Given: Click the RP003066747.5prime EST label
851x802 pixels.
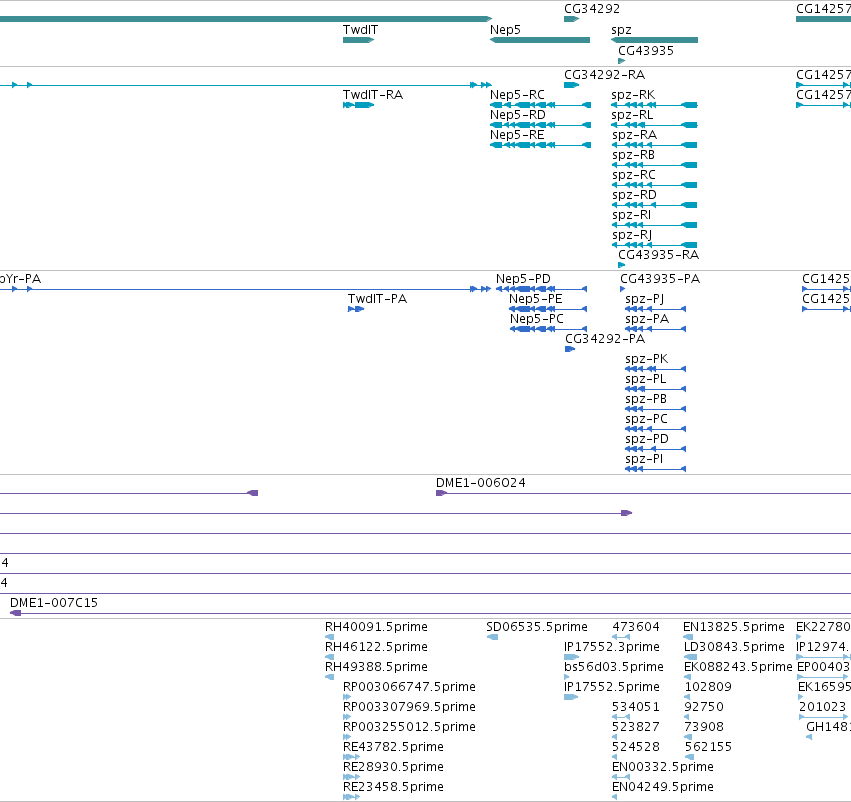Looking at the screenshot, I should click(x=409, y=688).
